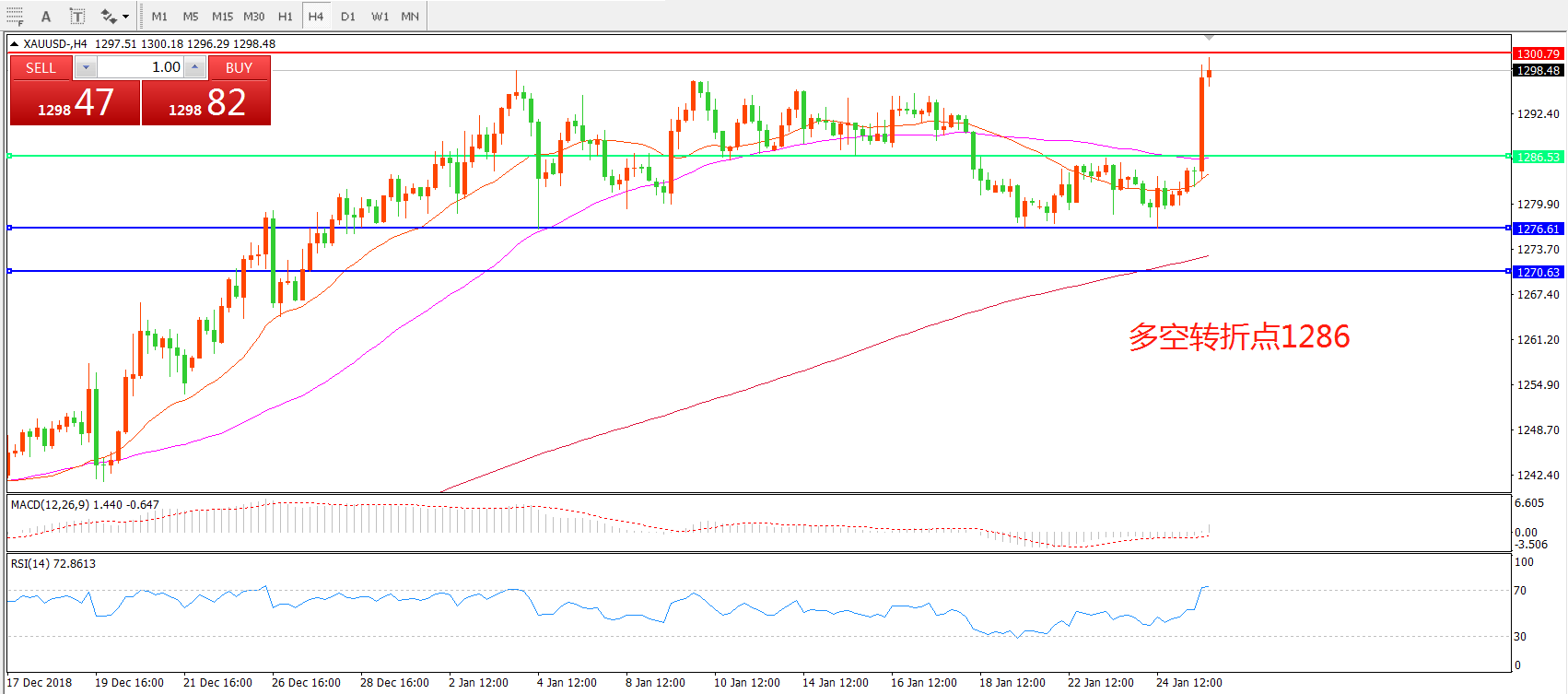1568x694 pixels.
Task: Switch to MN monthly timeframe
Action: click(410, 17)
